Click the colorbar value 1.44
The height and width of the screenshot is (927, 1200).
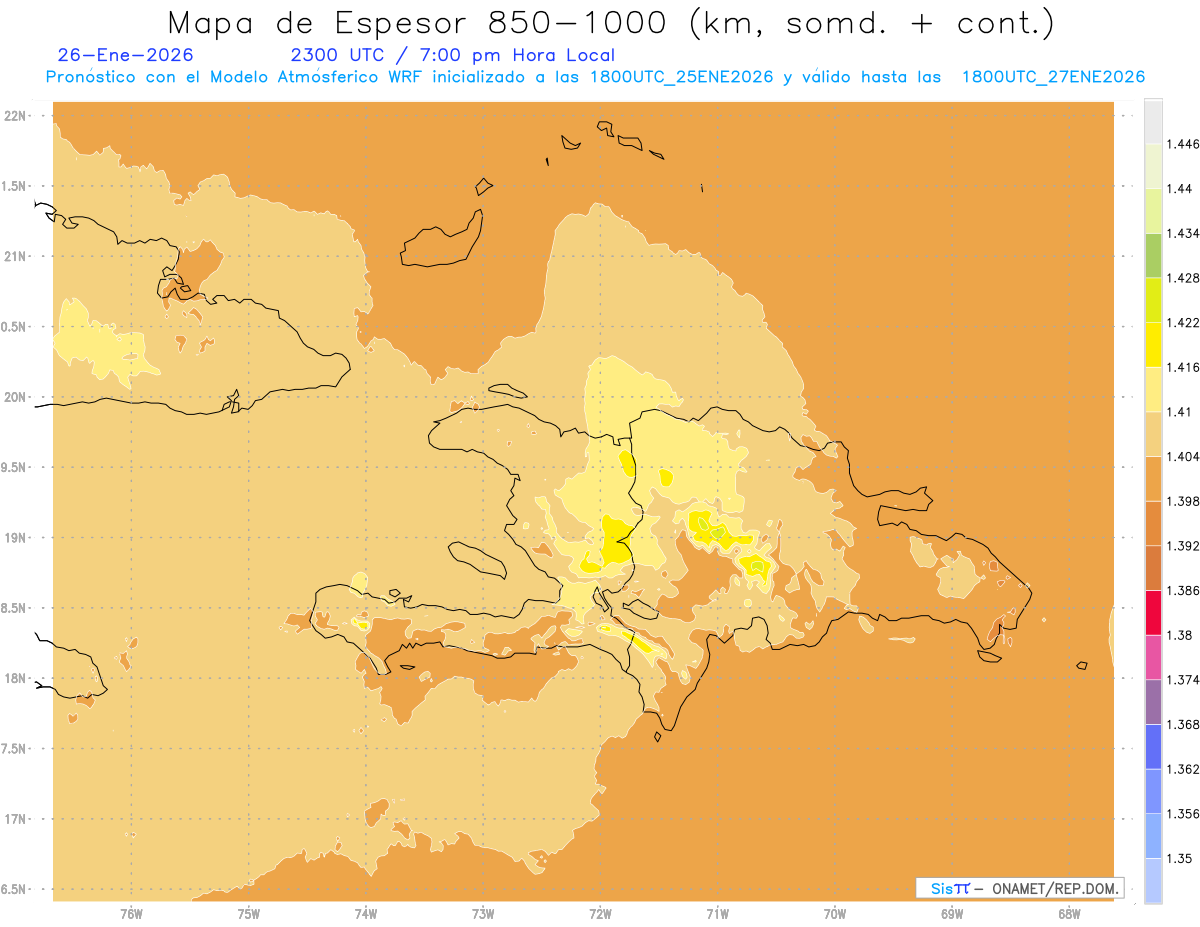pyautogui.click(x=1180, y=189)
